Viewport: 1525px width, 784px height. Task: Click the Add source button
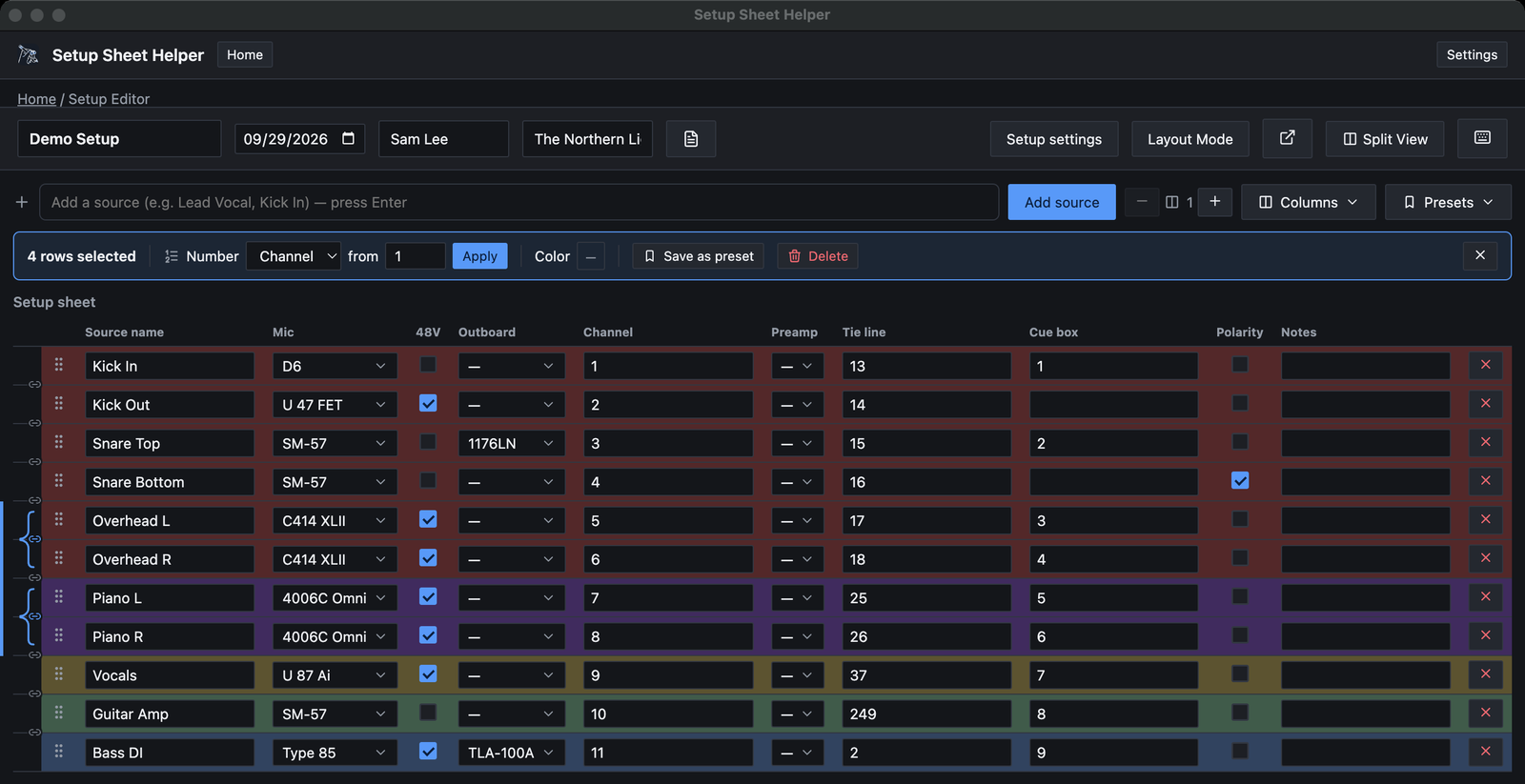click(1062, 202)
